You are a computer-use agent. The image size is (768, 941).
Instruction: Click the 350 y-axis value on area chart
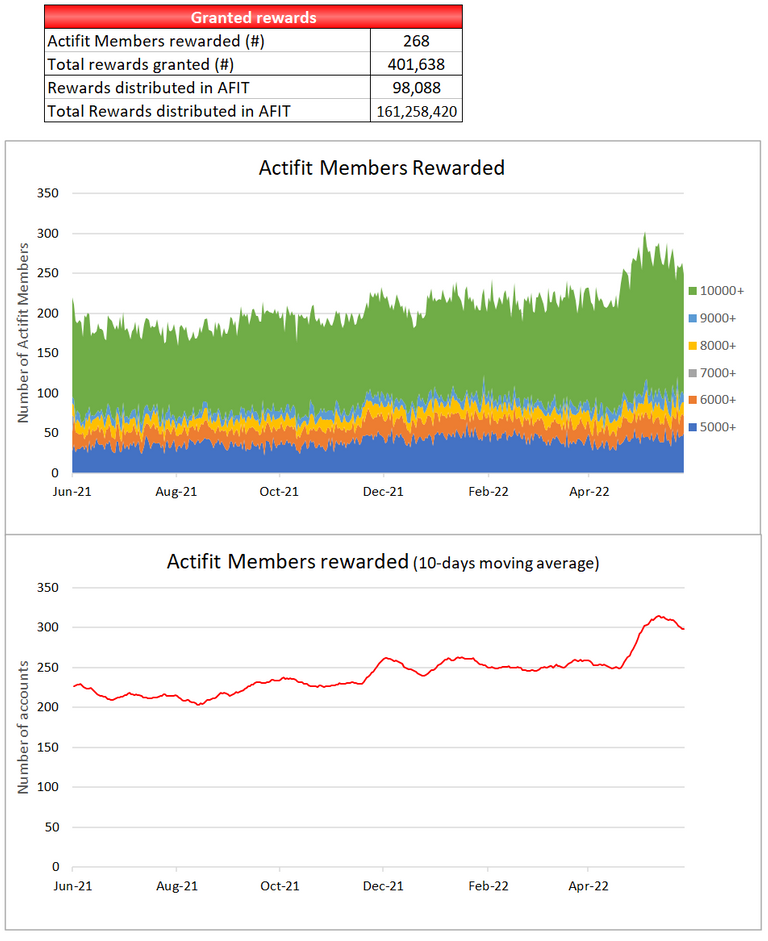coord(48,193)
